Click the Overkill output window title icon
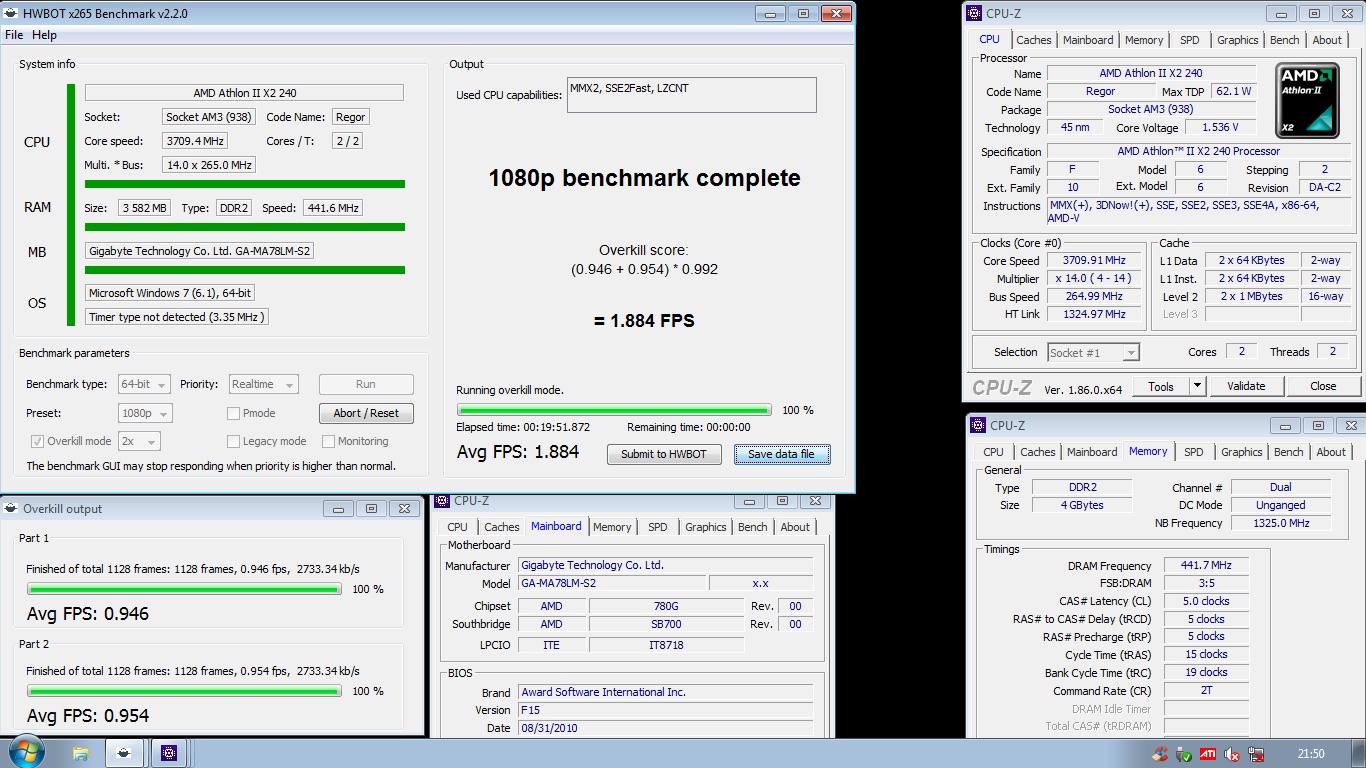 tap(11, 509)
